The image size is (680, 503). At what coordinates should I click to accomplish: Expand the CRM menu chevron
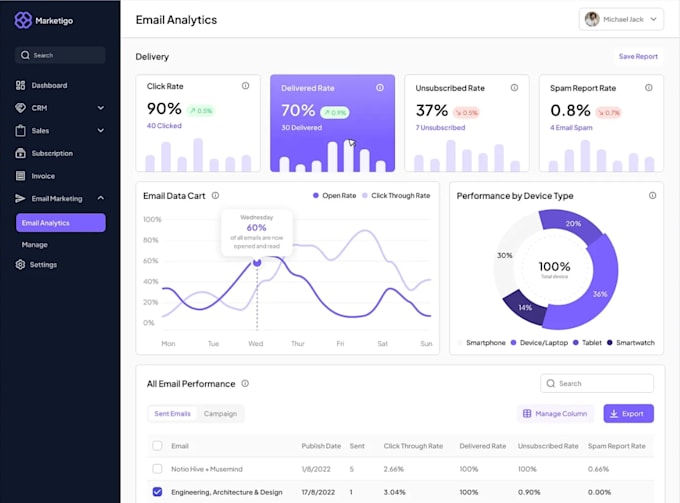pos(101,108)
